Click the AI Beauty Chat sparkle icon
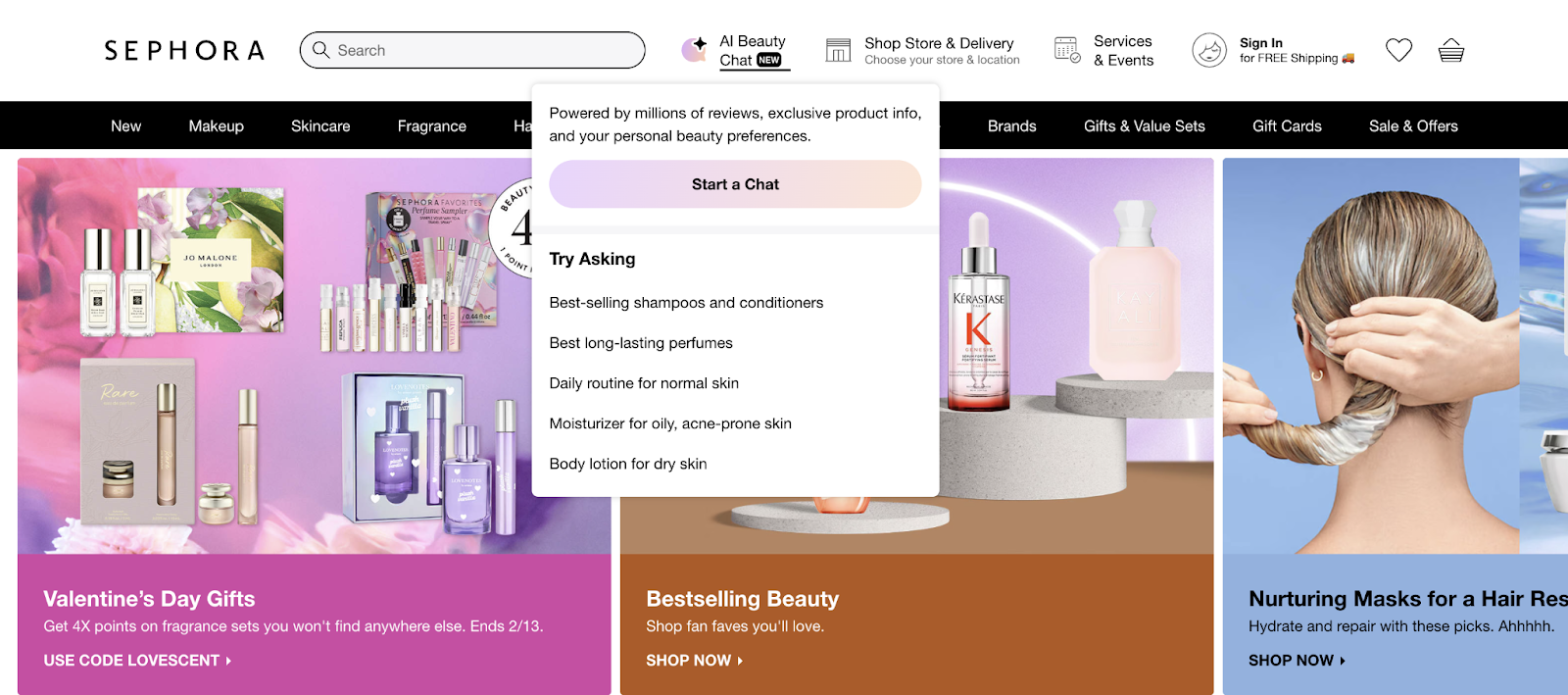1568x695 pixels. pyautogui.click(x=695, y=49)
